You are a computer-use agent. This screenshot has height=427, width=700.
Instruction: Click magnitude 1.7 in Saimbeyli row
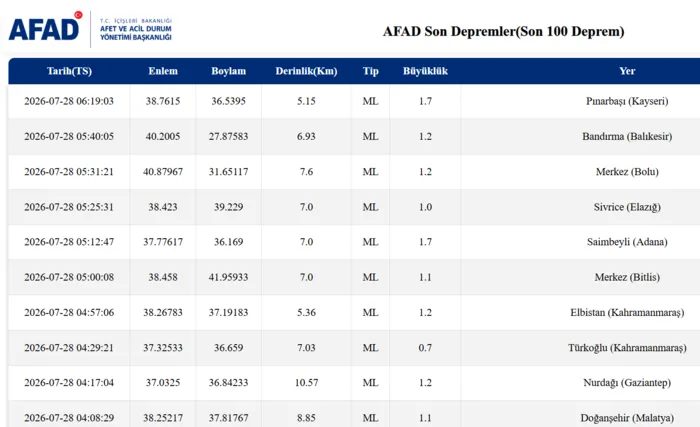[425, 242]
